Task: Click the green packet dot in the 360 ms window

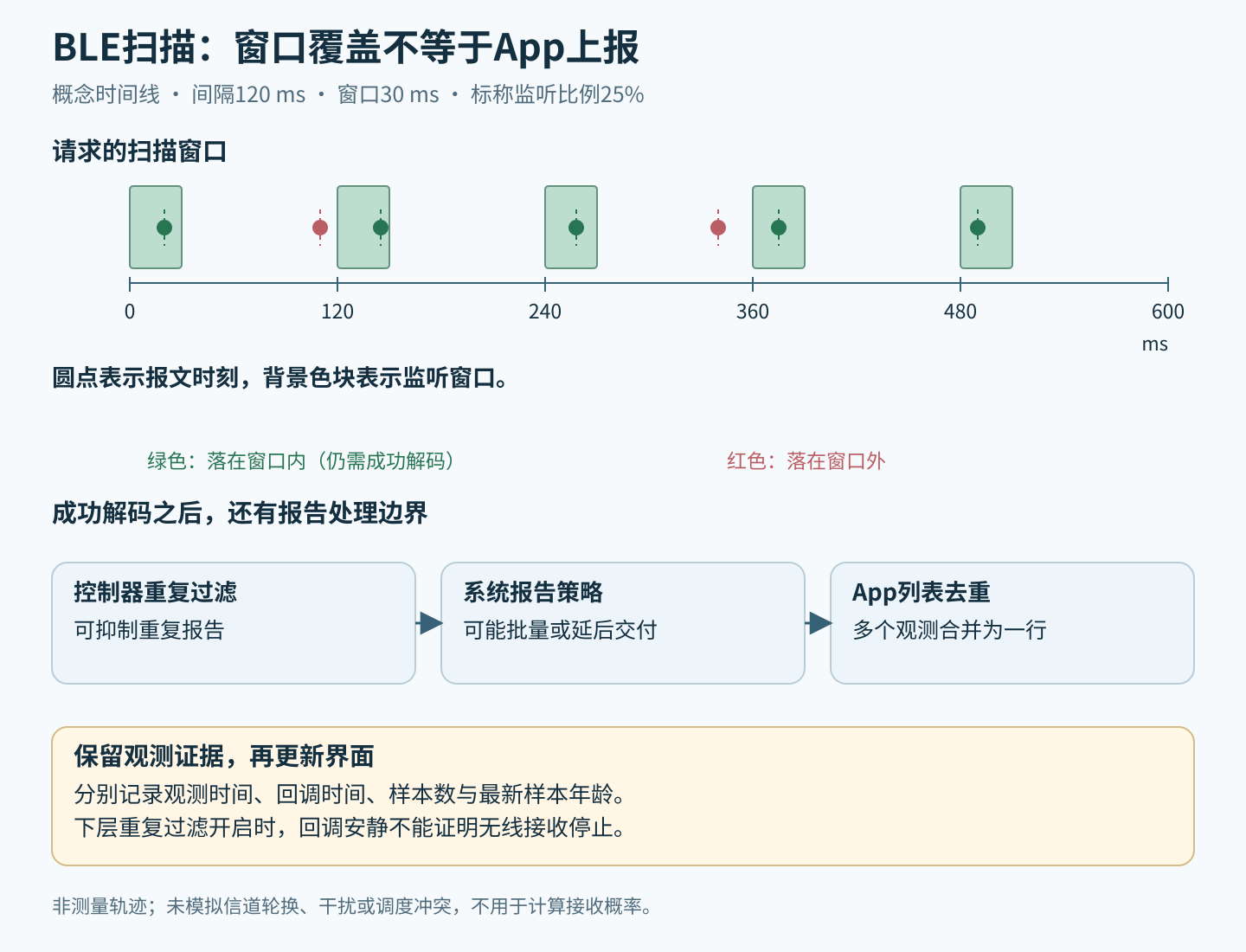Action: 779,228
